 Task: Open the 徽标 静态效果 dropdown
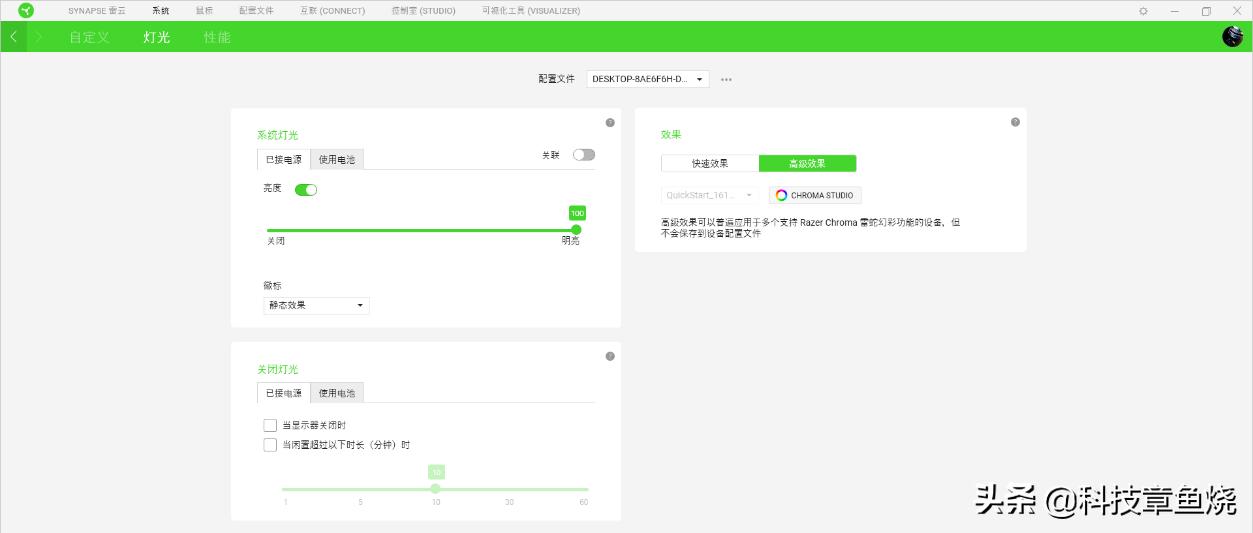pos(316,305)
